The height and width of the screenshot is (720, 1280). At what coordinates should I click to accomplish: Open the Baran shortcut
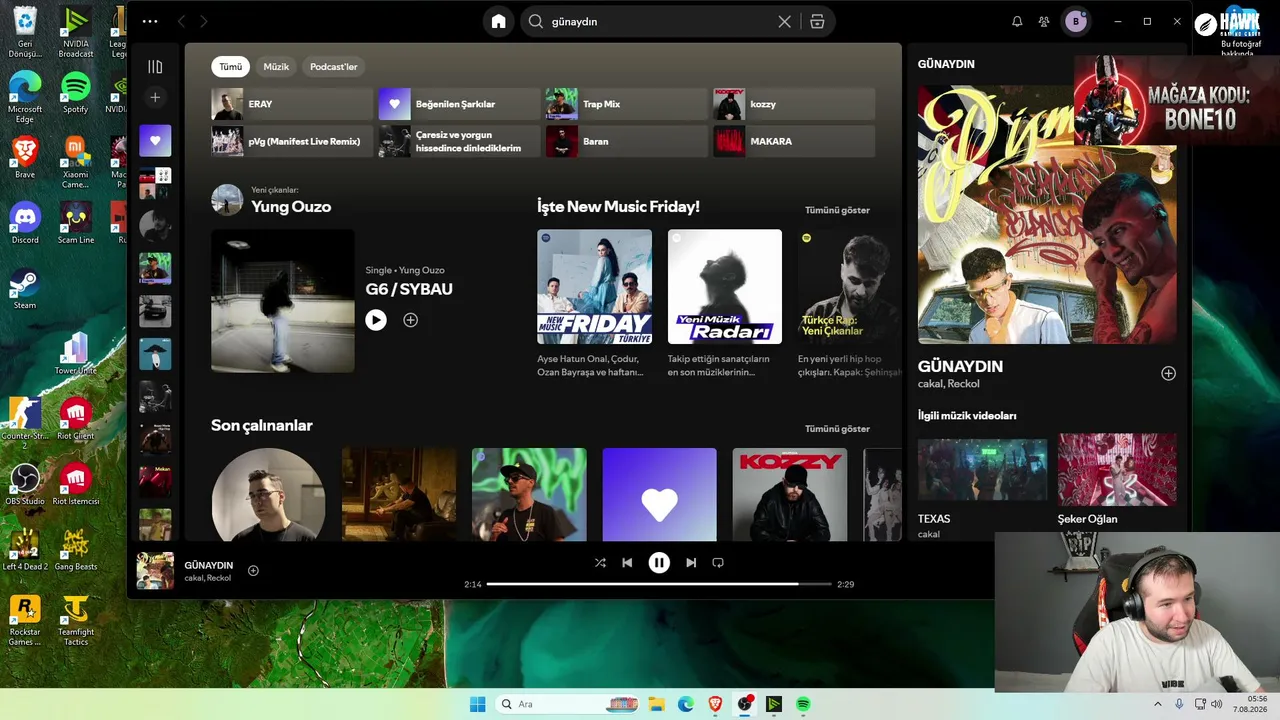[x=627, y=141]
